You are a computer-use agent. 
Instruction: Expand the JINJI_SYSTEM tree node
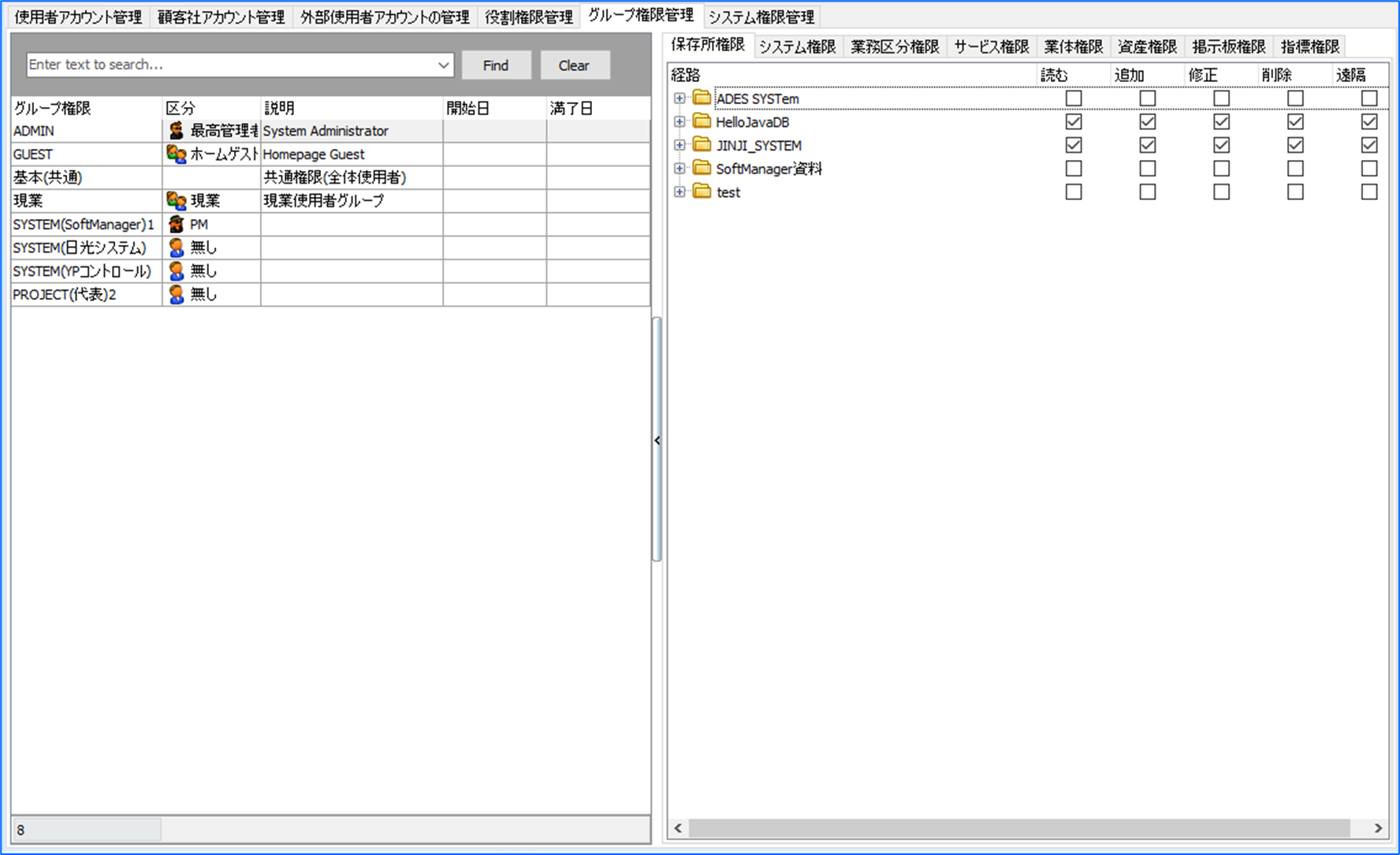(x=680, y=146)
